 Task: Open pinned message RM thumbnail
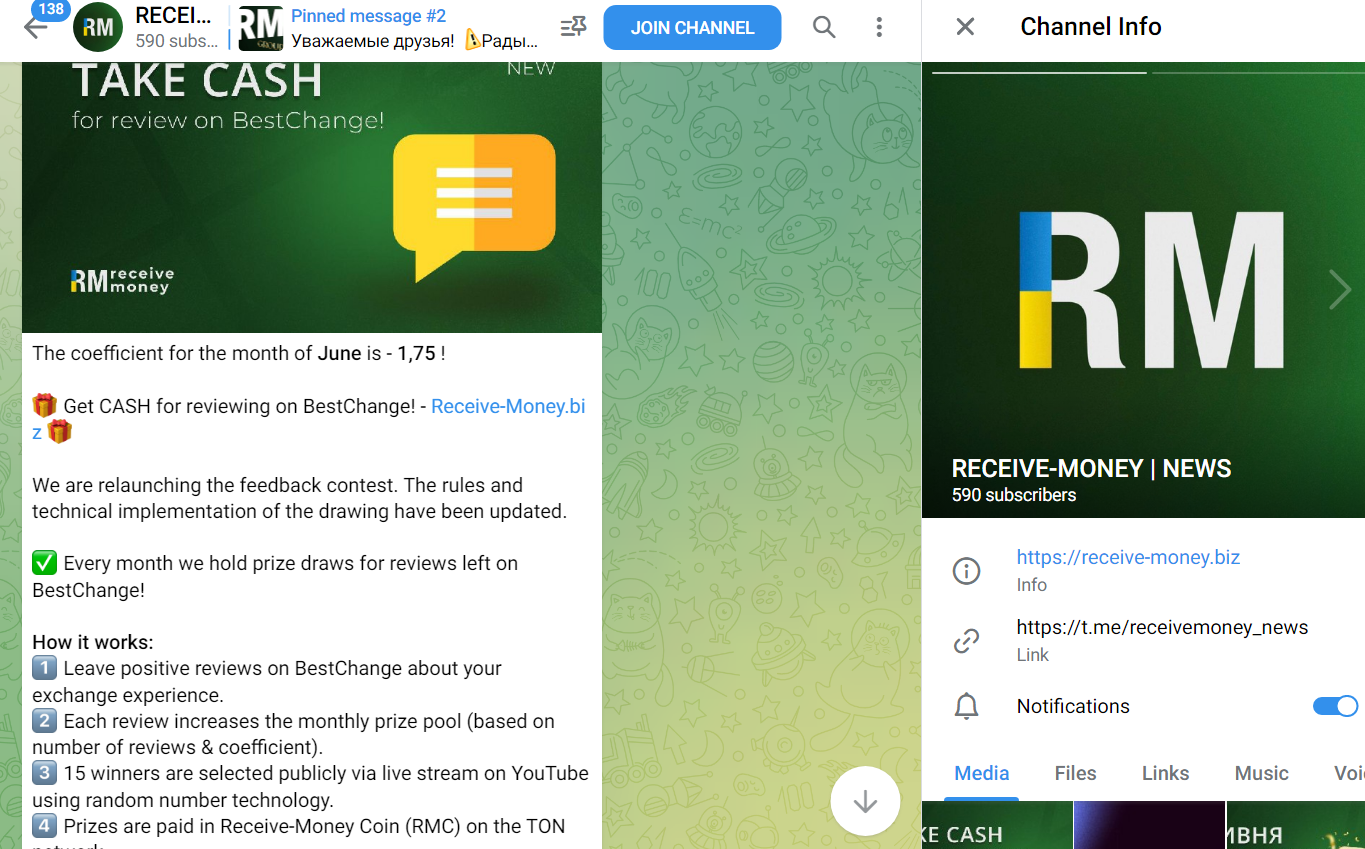(260, 27)
